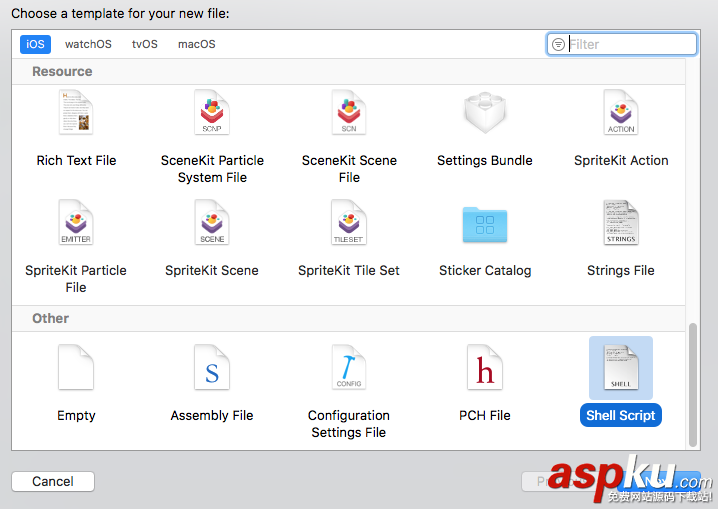Pick the Settings Bundle template
The image size is (718, 509).
[485, 113]
